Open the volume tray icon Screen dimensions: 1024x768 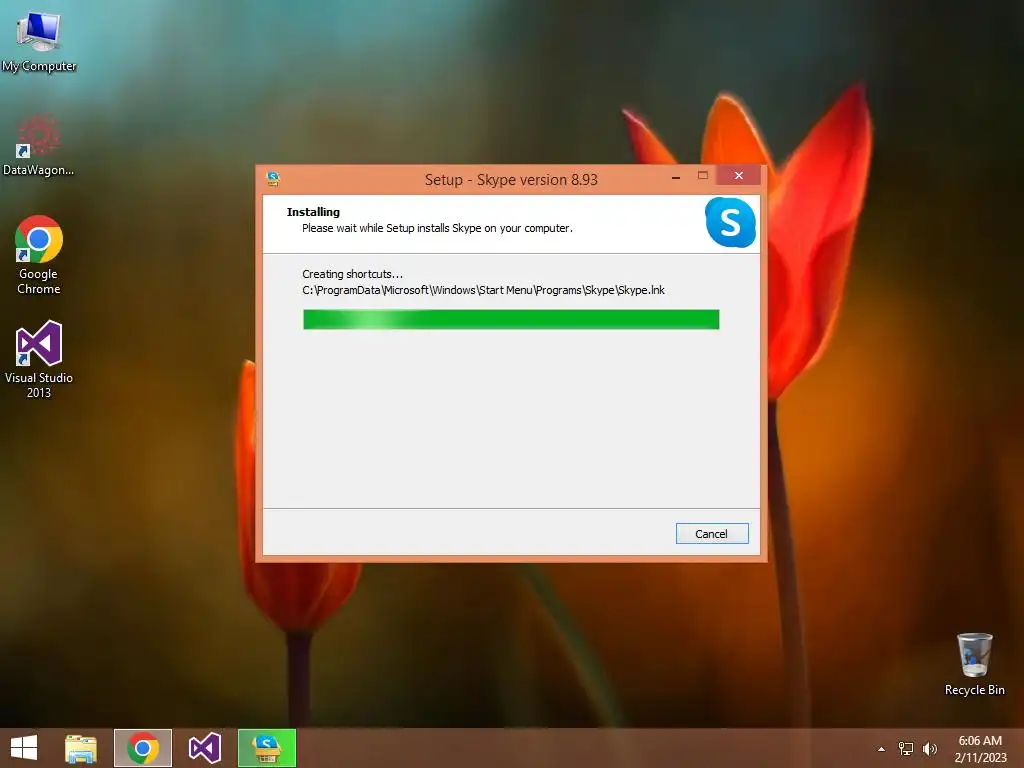pos(930,749)
